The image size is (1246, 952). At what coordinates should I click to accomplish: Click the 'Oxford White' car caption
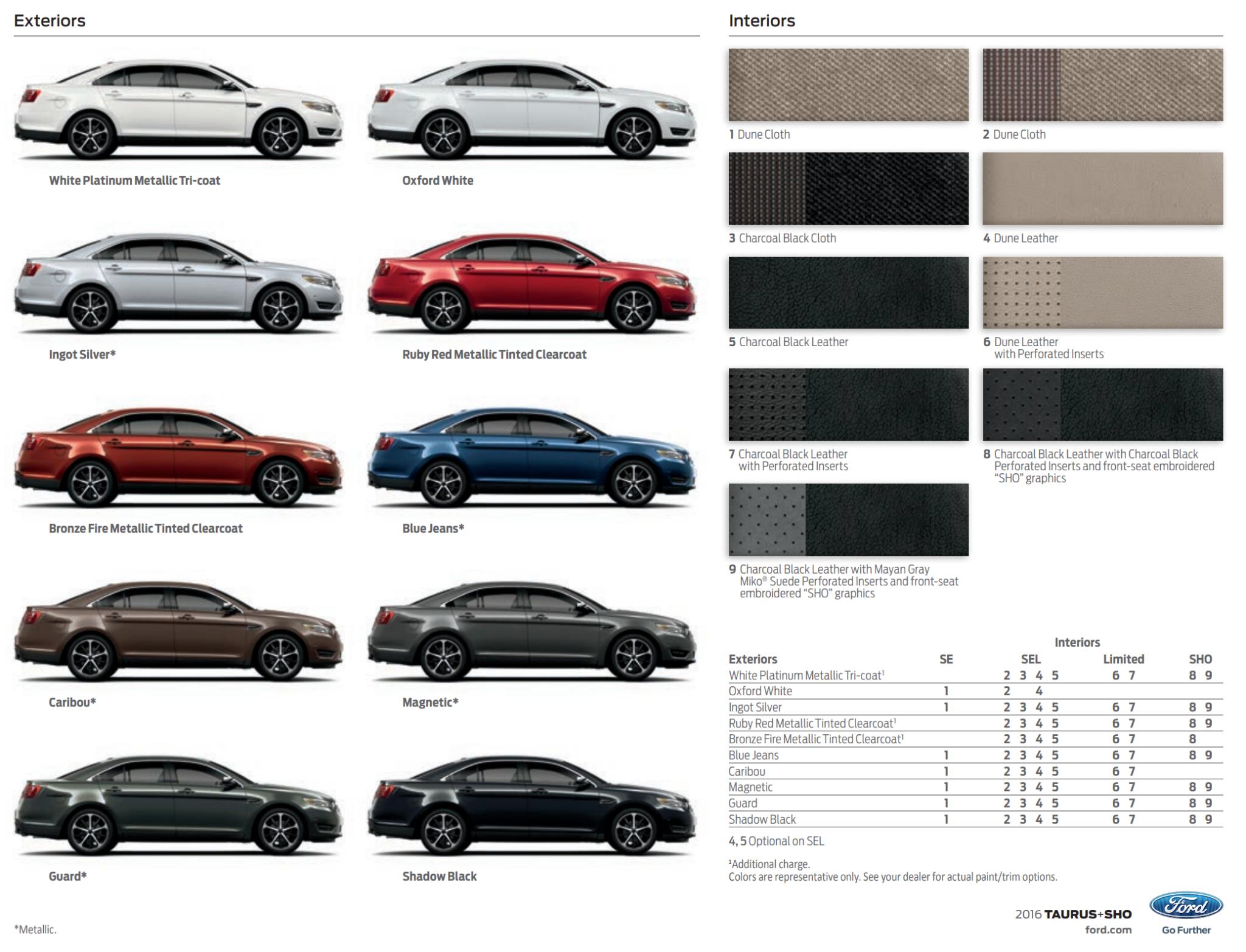coord(437,181)
